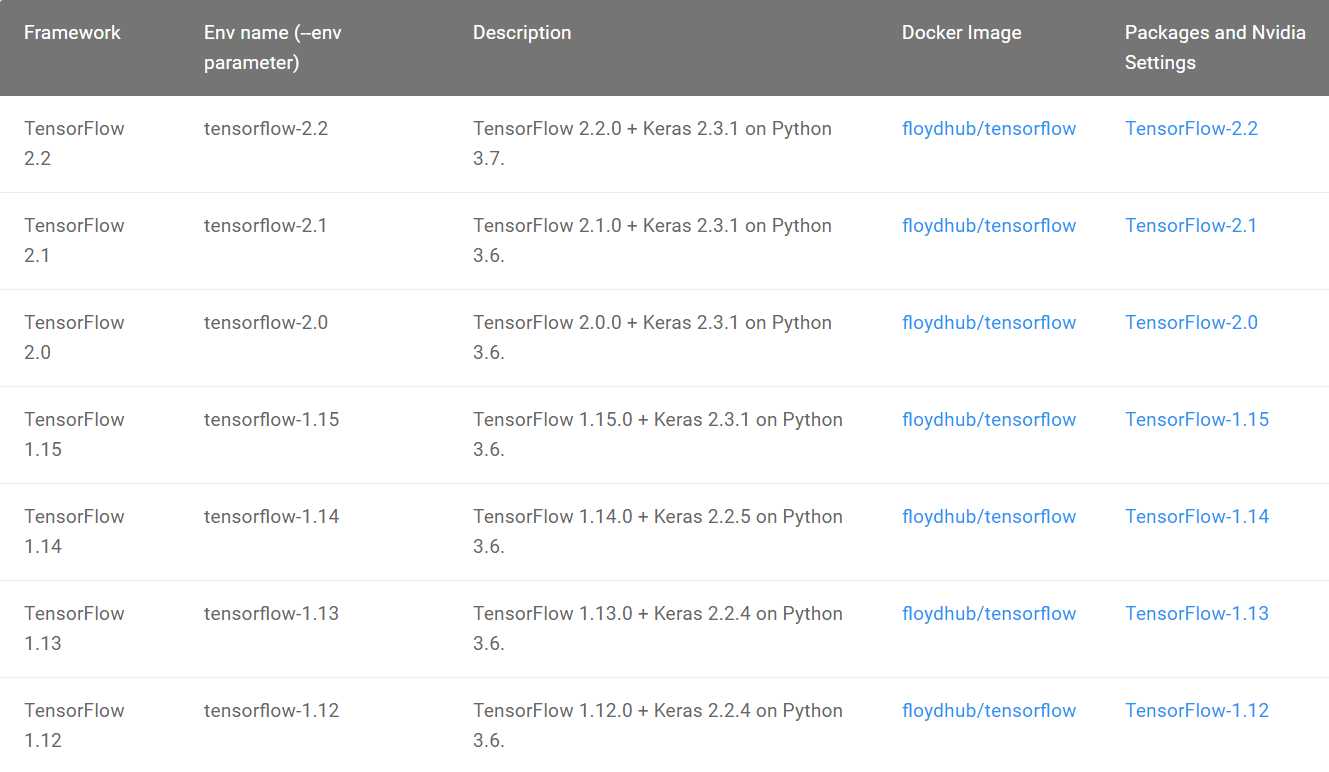
Task: Open floydhub/tensorflow link in TensorFlow 1.14 row
Action: click(989, 517)
